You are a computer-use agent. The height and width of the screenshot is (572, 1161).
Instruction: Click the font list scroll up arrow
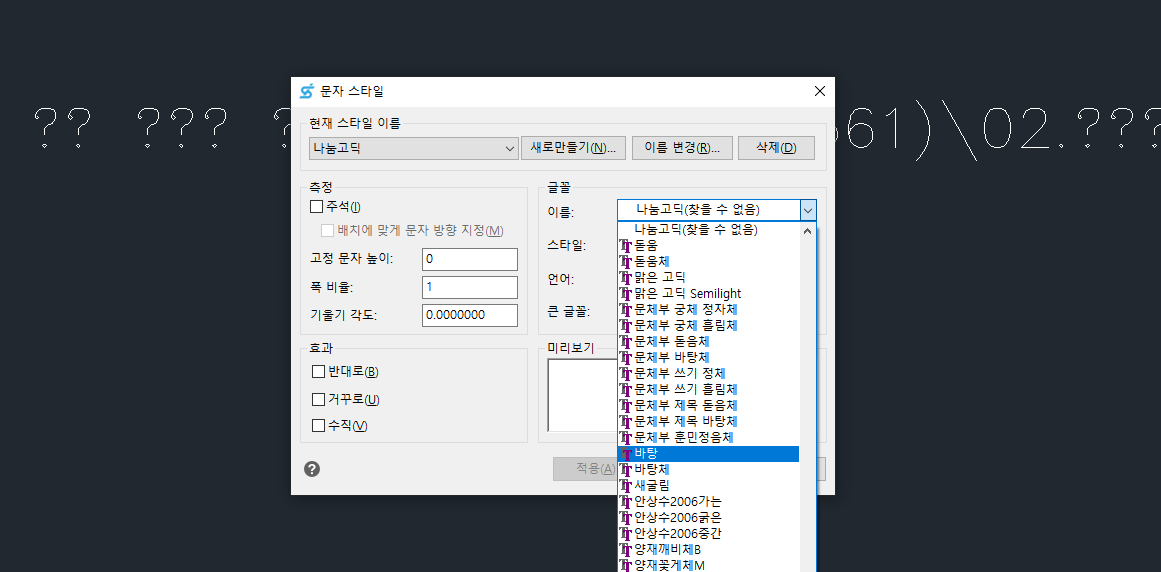pos(808,231)
